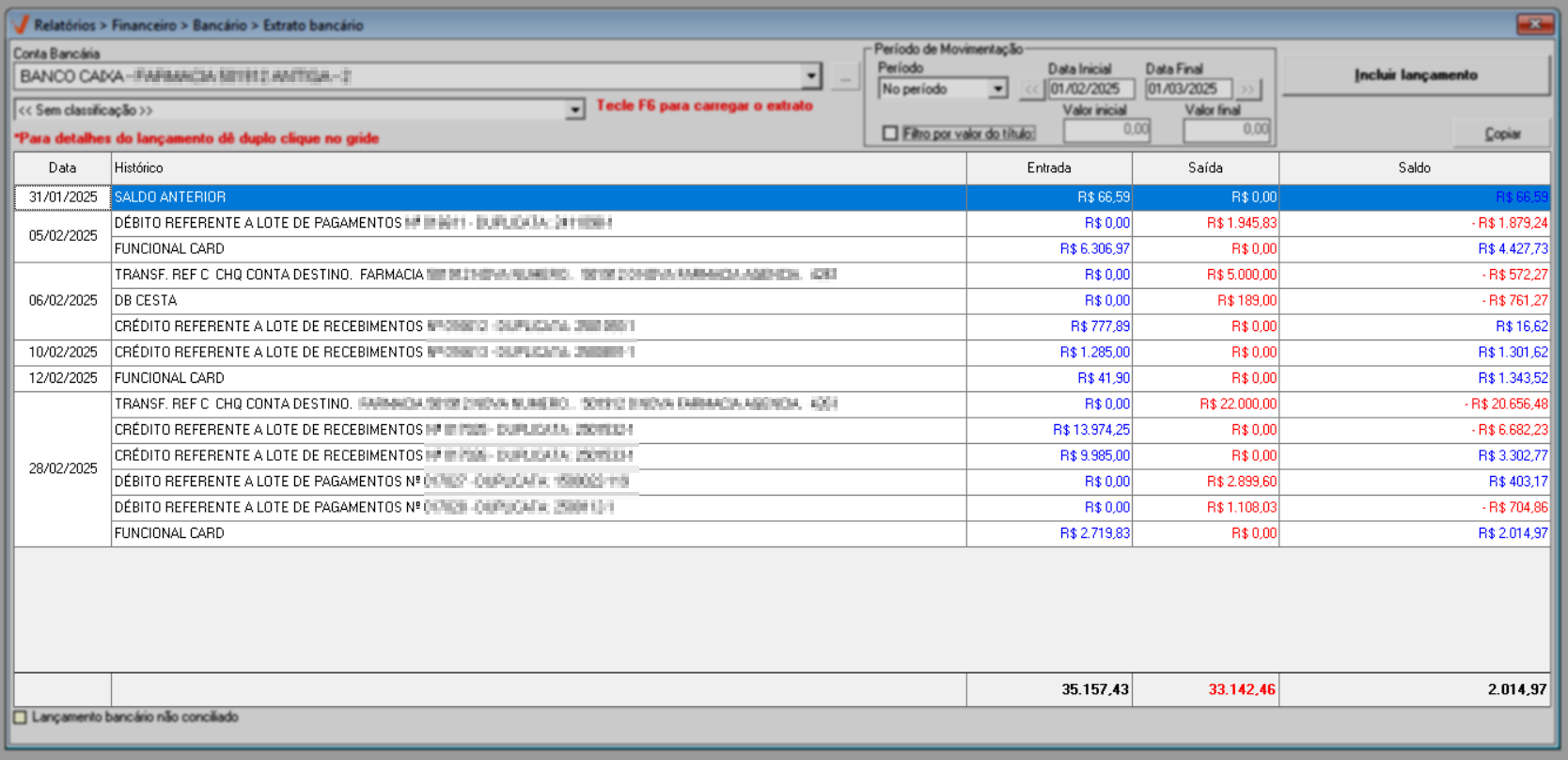1568x760 pixels.
Task: Open the Conta Bancária dropdown
Action: (811, 76)
